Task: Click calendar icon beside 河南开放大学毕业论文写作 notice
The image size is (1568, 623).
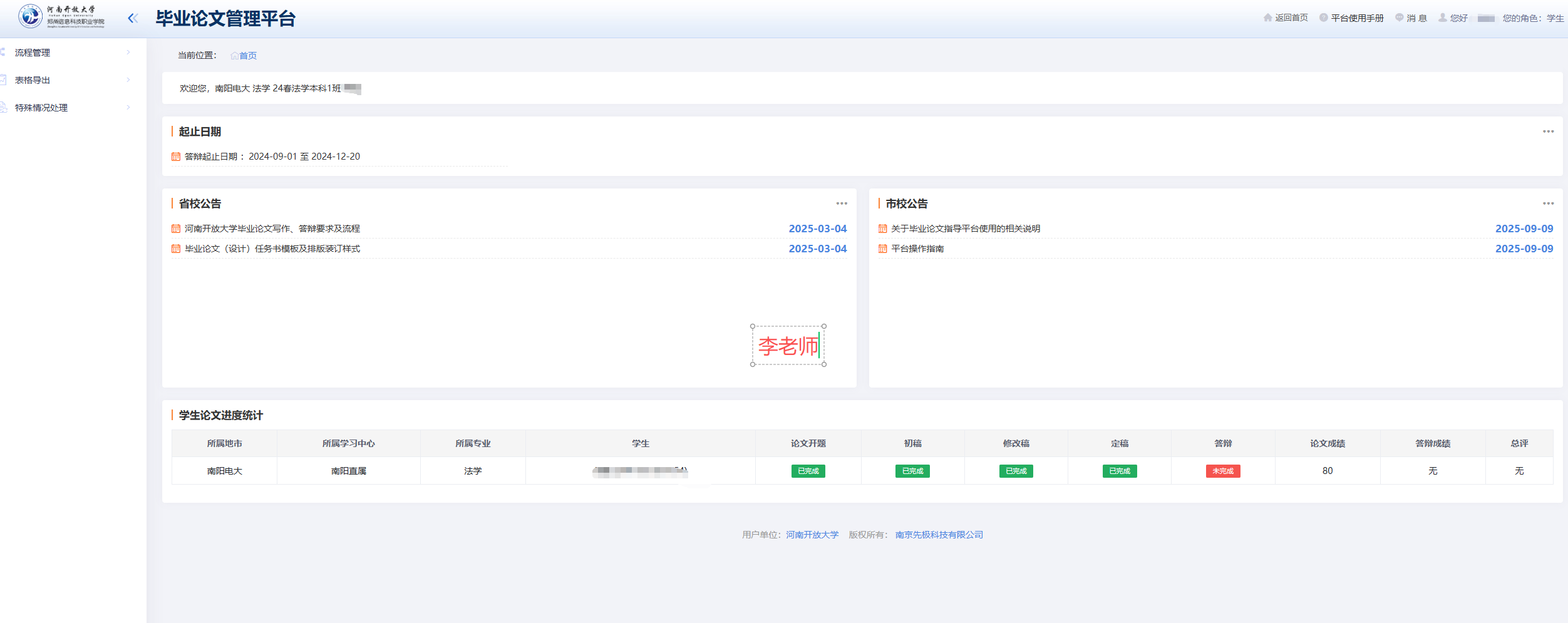Action: point(176,229)
